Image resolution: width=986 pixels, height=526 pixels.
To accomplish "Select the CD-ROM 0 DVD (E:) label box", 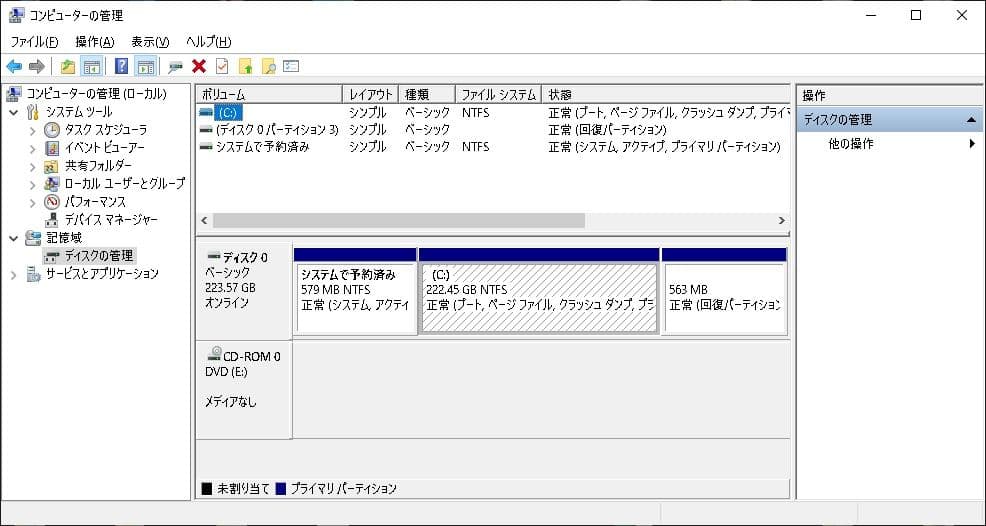I will click(x=244, y=390).
